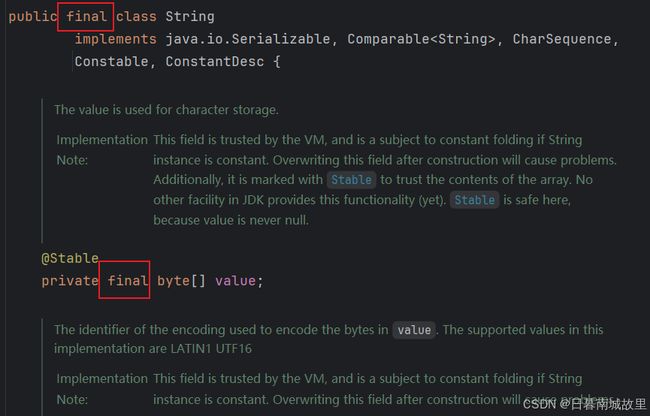Click the final keyword before byte[]
This screenshot has height=416, width=650.
127,281
